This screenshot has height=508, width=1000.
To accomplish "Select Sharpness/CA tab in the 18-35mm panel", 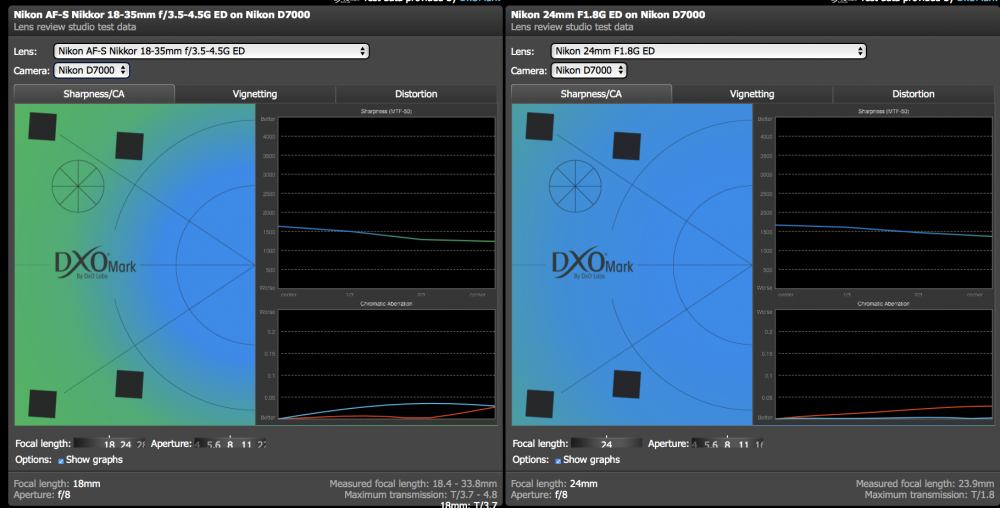I will tap(94, 94).
